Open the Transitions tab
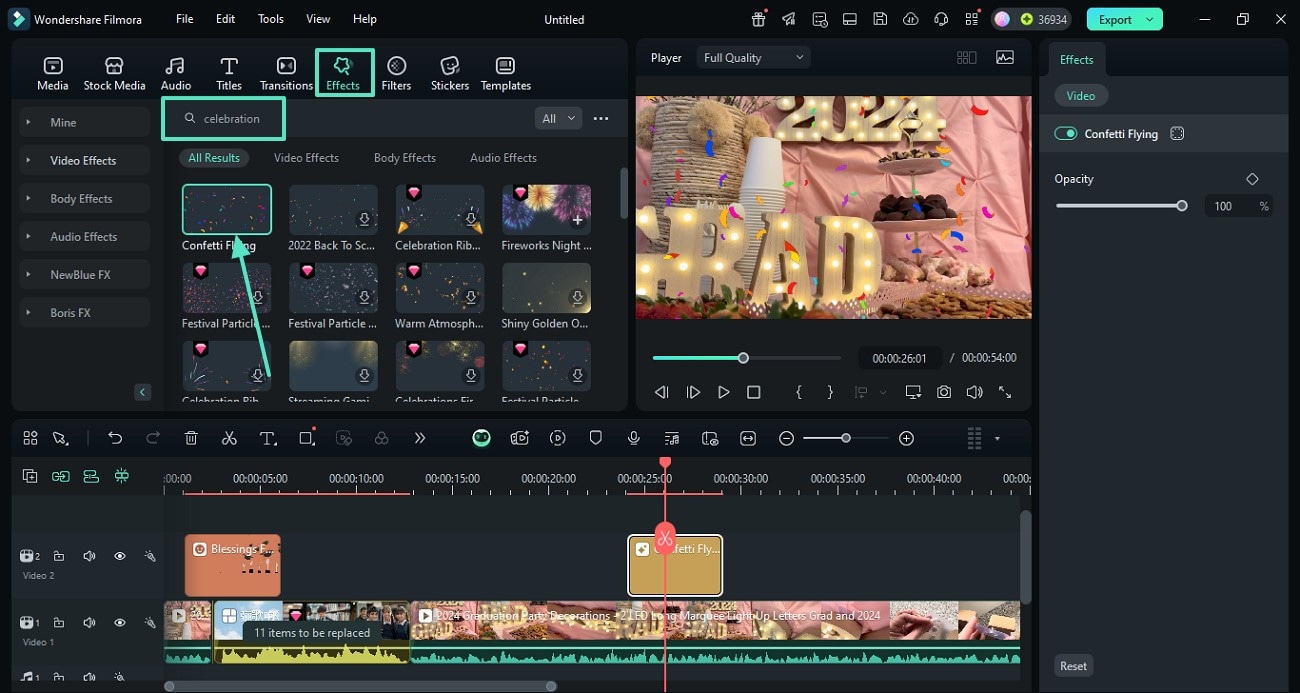The image size is (1300, 693). pos(286,74)
